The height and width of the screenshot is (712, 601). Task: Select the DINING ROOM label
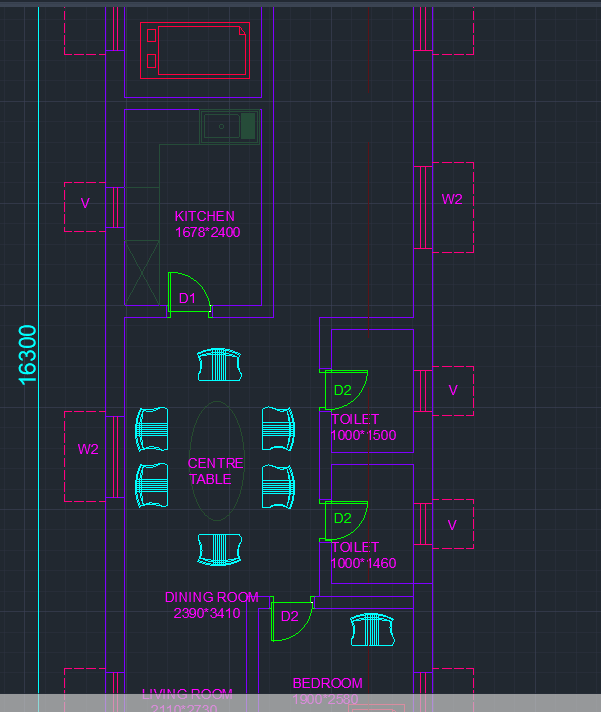coord(212,598)
